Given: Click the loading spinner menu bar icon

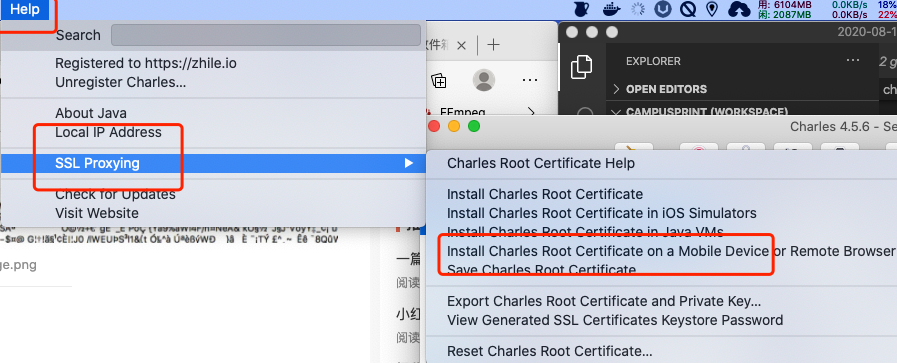Looking at the screenshot, I should coord(638,9).
